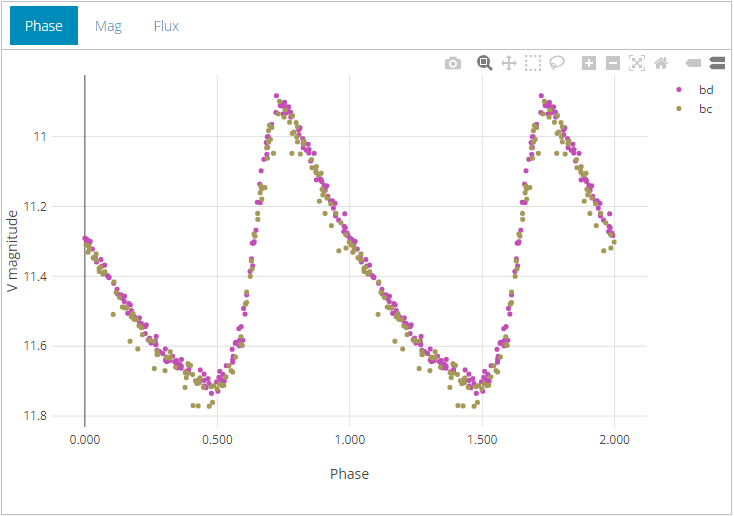
Task: Click the 2.000 x-axis tick label
Action: tap(615, 440)
